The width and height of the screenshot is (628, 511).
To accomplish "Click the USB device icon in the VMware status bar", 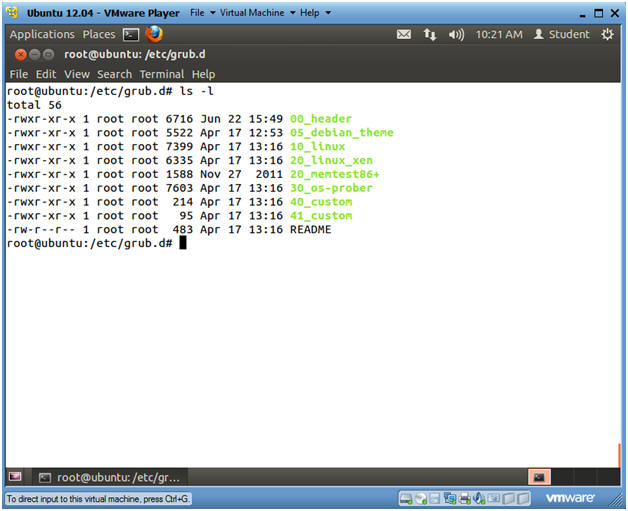I will pos(494,499).
